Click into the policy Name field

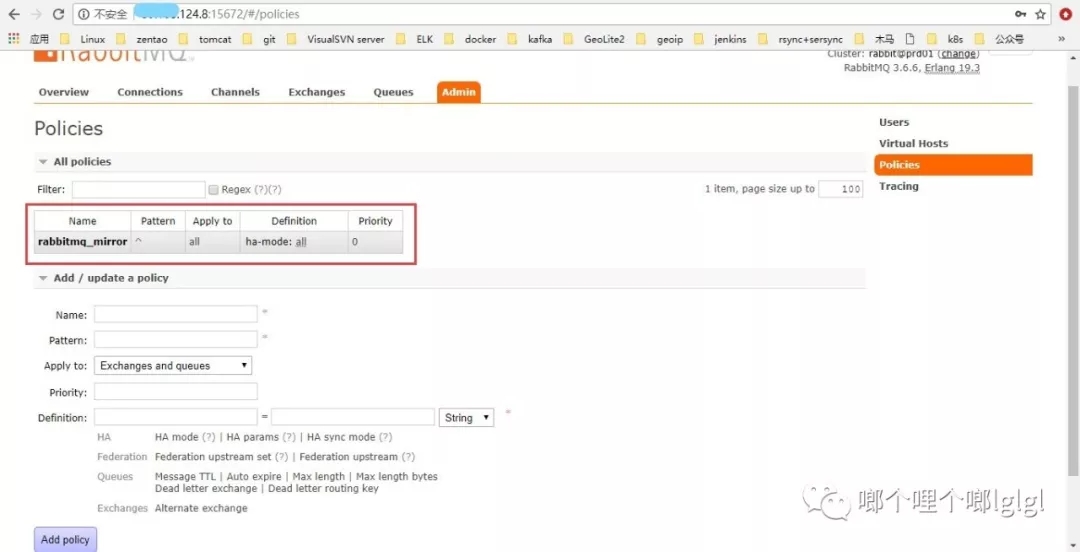pyautogui.click(x=175, y=315)
